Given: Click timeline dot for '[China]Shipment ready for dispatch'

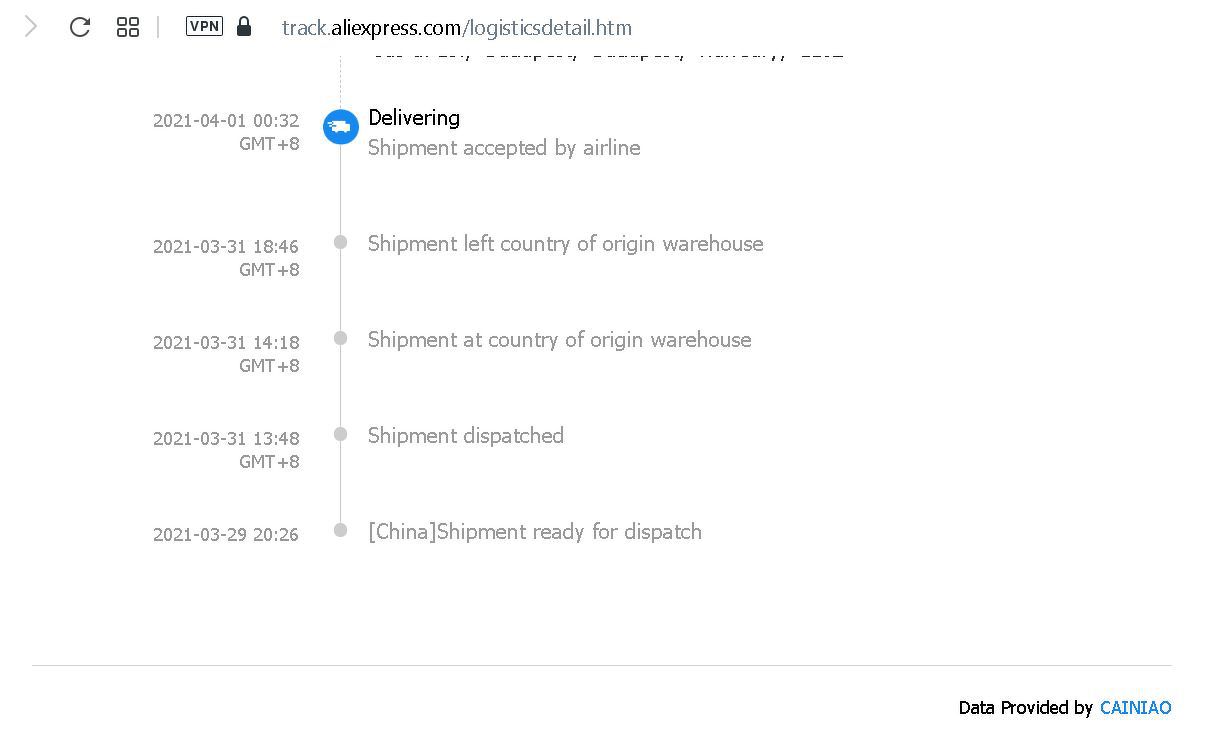Looking at the screenshot, I should pyautogui.click(x=340, y=530).
